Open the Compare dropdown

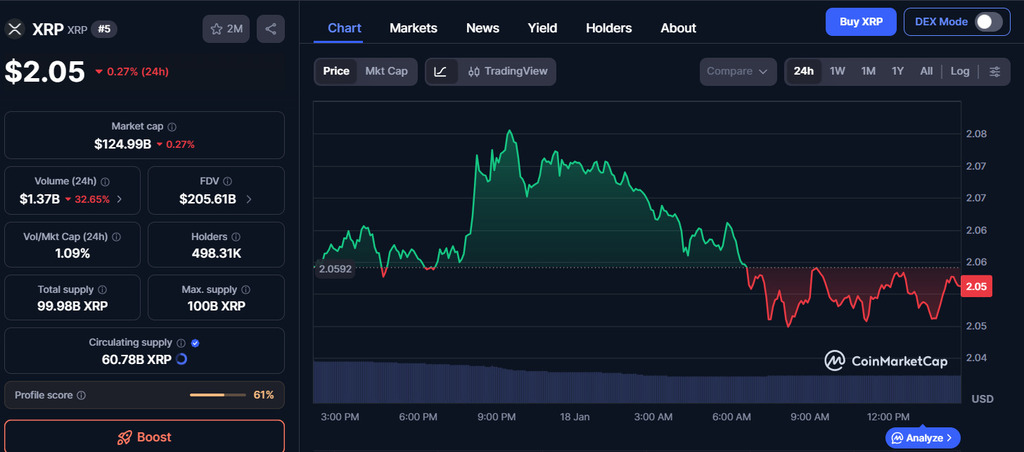point(738,71)
